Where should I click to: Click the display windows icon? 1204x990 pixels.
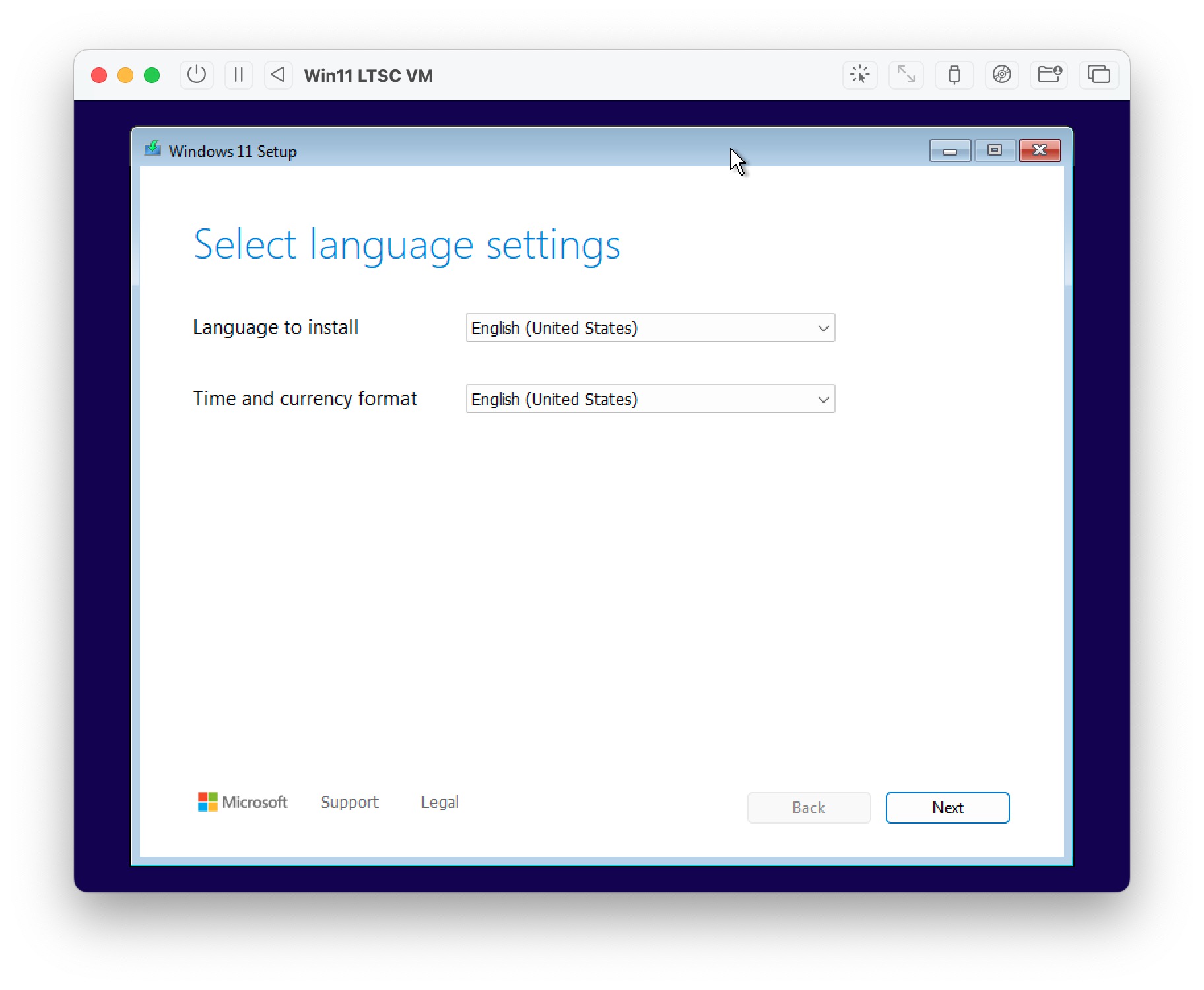pos(1098,75)
